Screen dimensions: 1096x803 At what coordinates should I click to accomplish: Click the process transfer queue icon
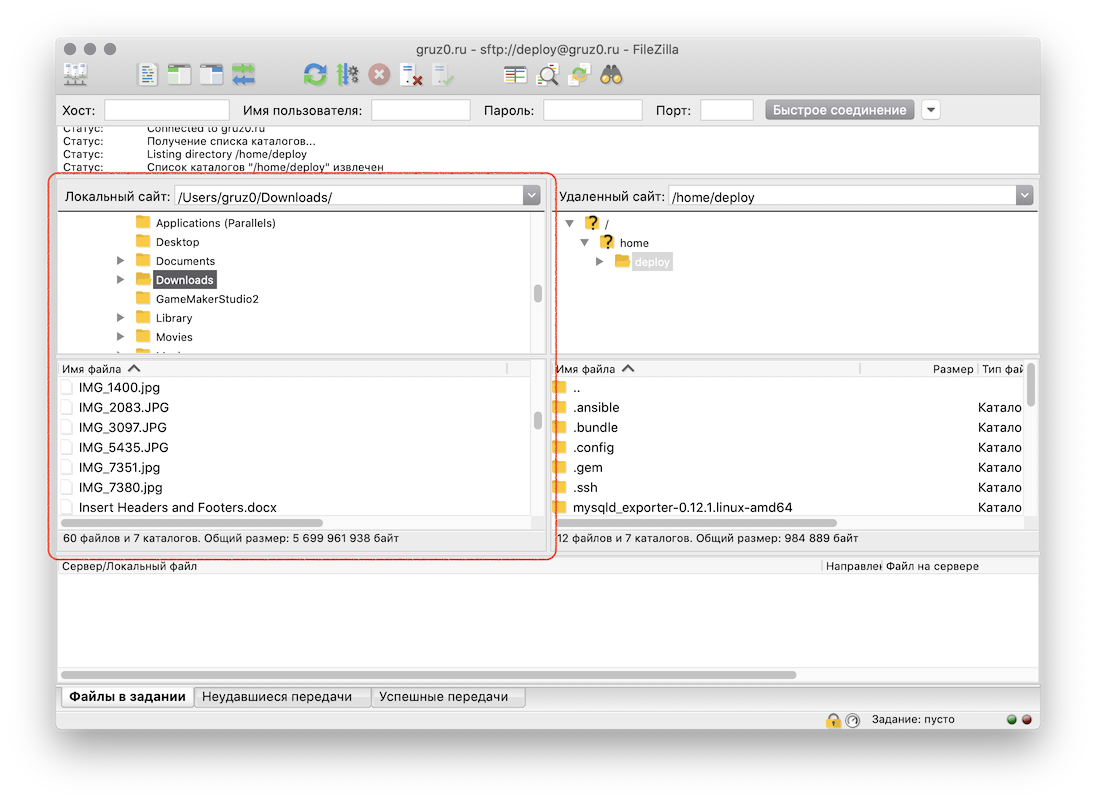coord(347,74)
